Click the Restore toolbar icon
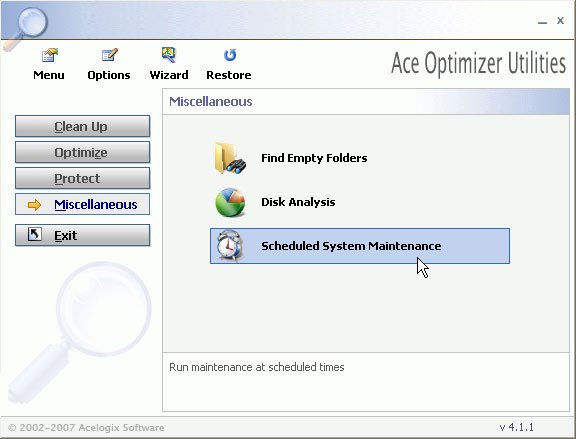Viewport: 576px width, 439px height. (230, 55)
